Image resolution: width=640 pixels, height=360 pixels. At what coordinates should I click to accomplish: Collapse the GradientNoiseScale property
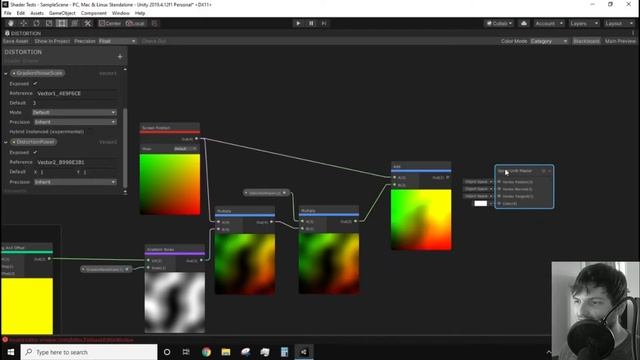(6, 73)
